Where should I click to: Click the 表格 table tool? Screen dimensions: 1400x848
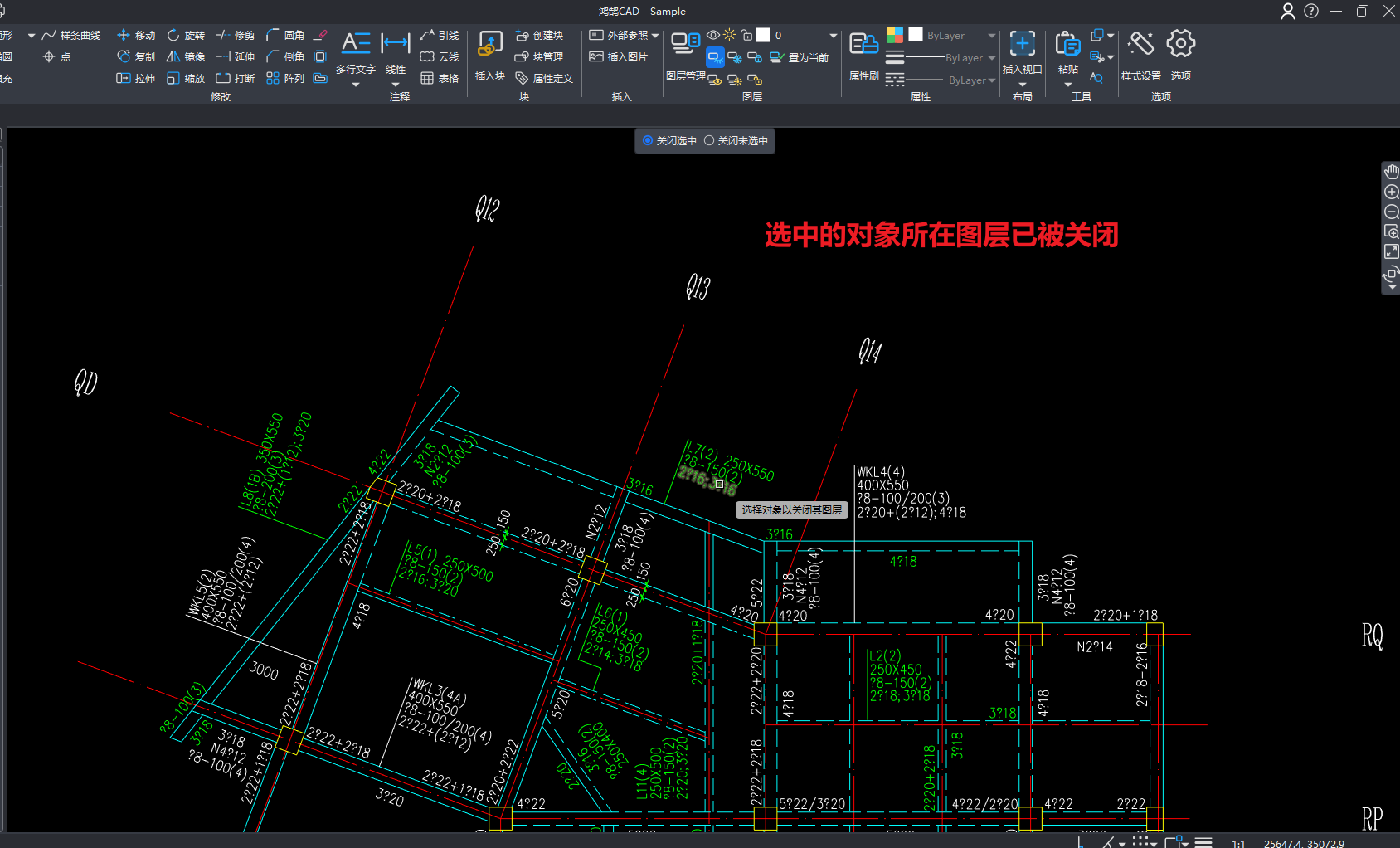(x=440, y=79)
